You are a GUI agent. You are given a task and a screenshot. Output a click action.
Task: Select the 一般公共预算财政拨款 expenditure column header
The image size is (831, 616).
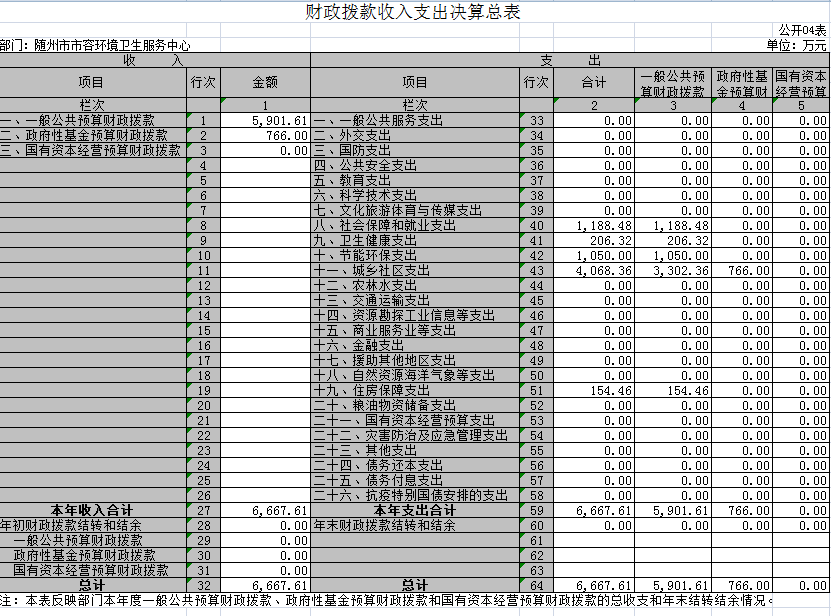coord(673,83)
